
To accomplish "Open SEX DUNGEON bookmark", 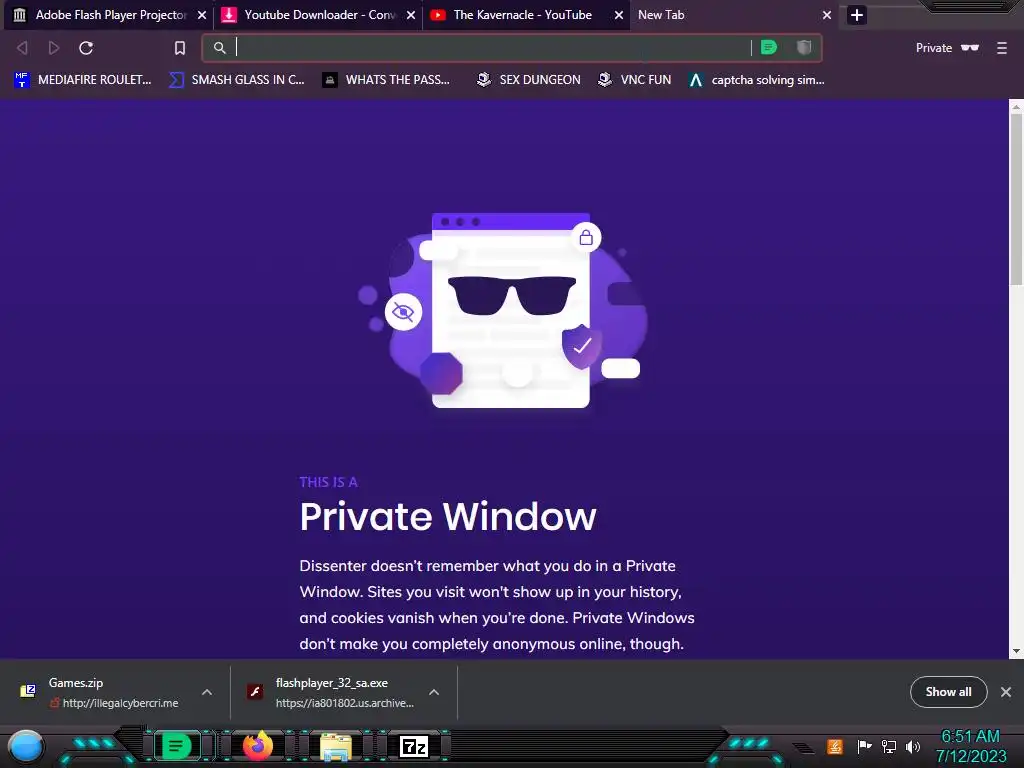I will point(528,80).
